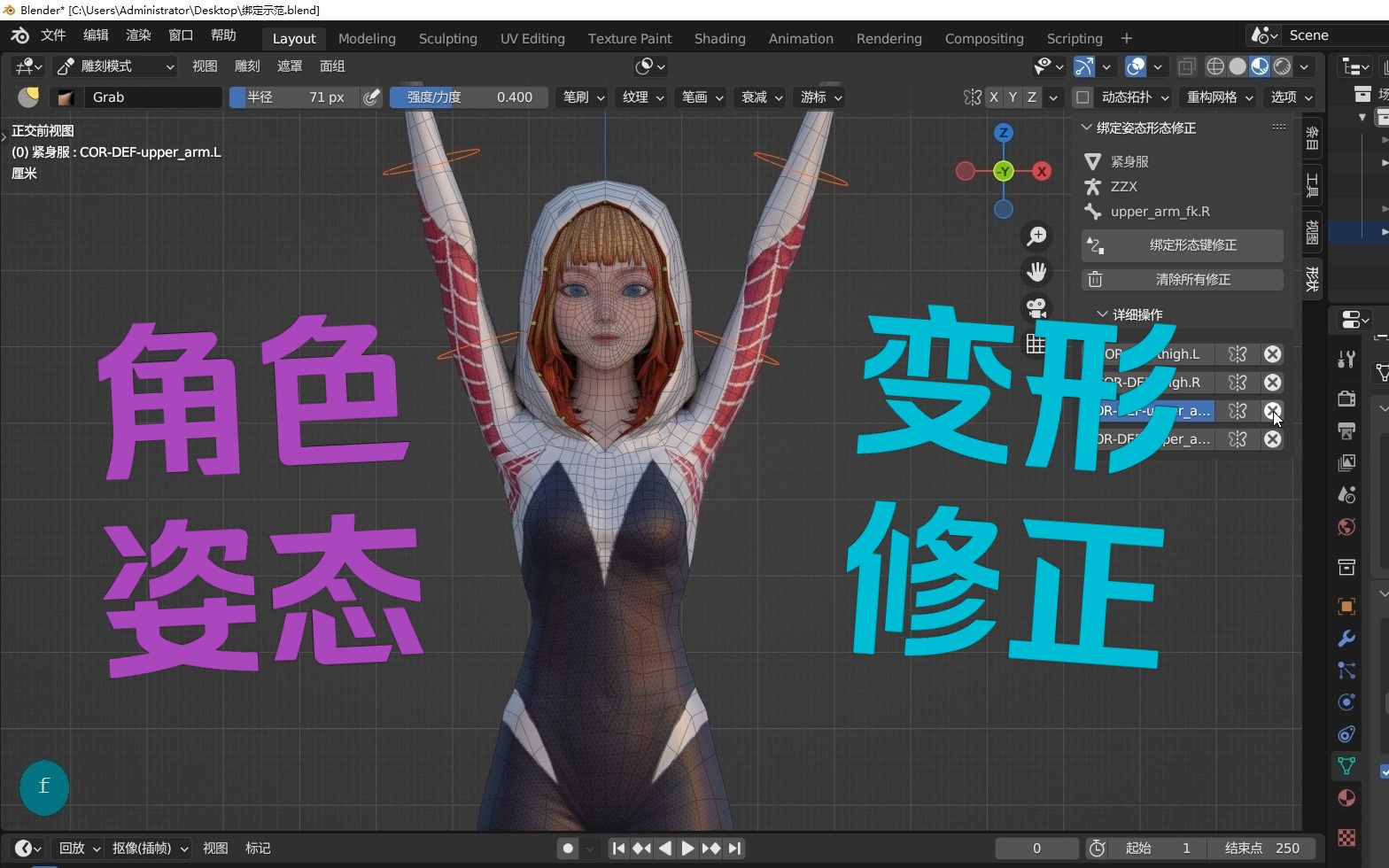
Task: Click symmetry icon on the thigh.L row
Action: click(1238, 354)
